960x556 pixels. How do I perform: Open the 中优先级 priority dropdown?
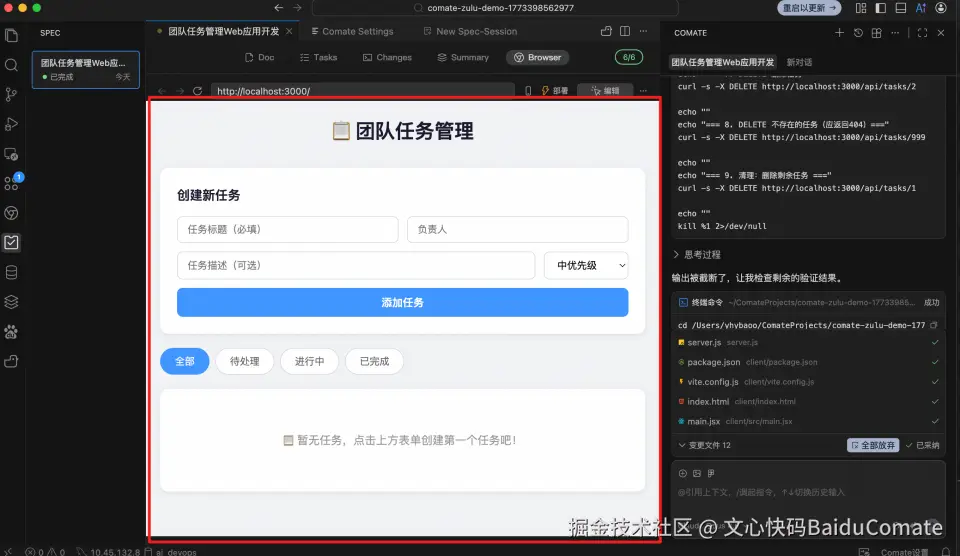586,265
